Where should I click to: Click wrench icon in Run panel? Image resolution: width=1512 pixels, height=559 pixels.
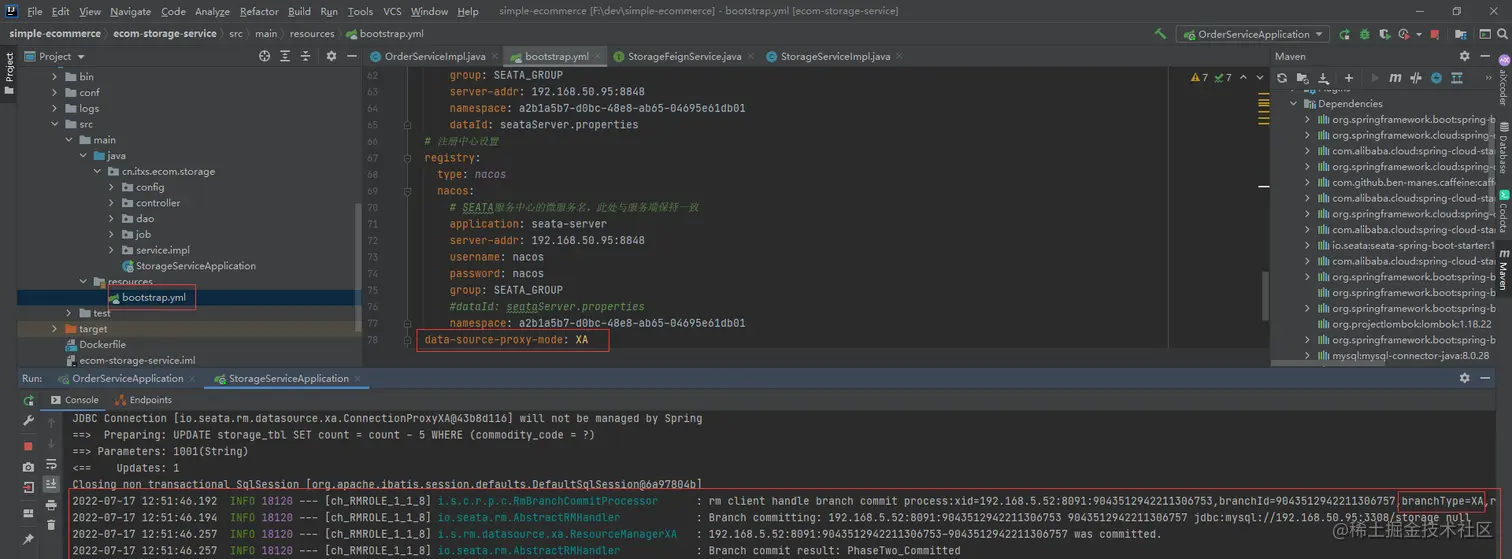coord(28,420)
